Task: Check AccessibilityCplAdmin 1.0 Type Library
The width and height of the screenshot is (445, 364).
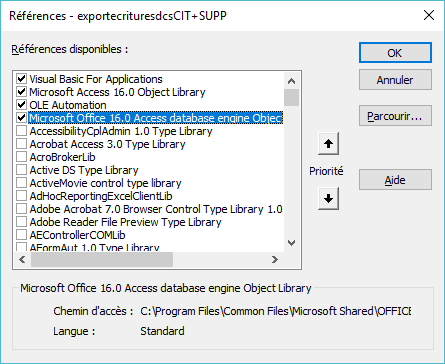Action: pyautogui.click(x=22, y=131)
